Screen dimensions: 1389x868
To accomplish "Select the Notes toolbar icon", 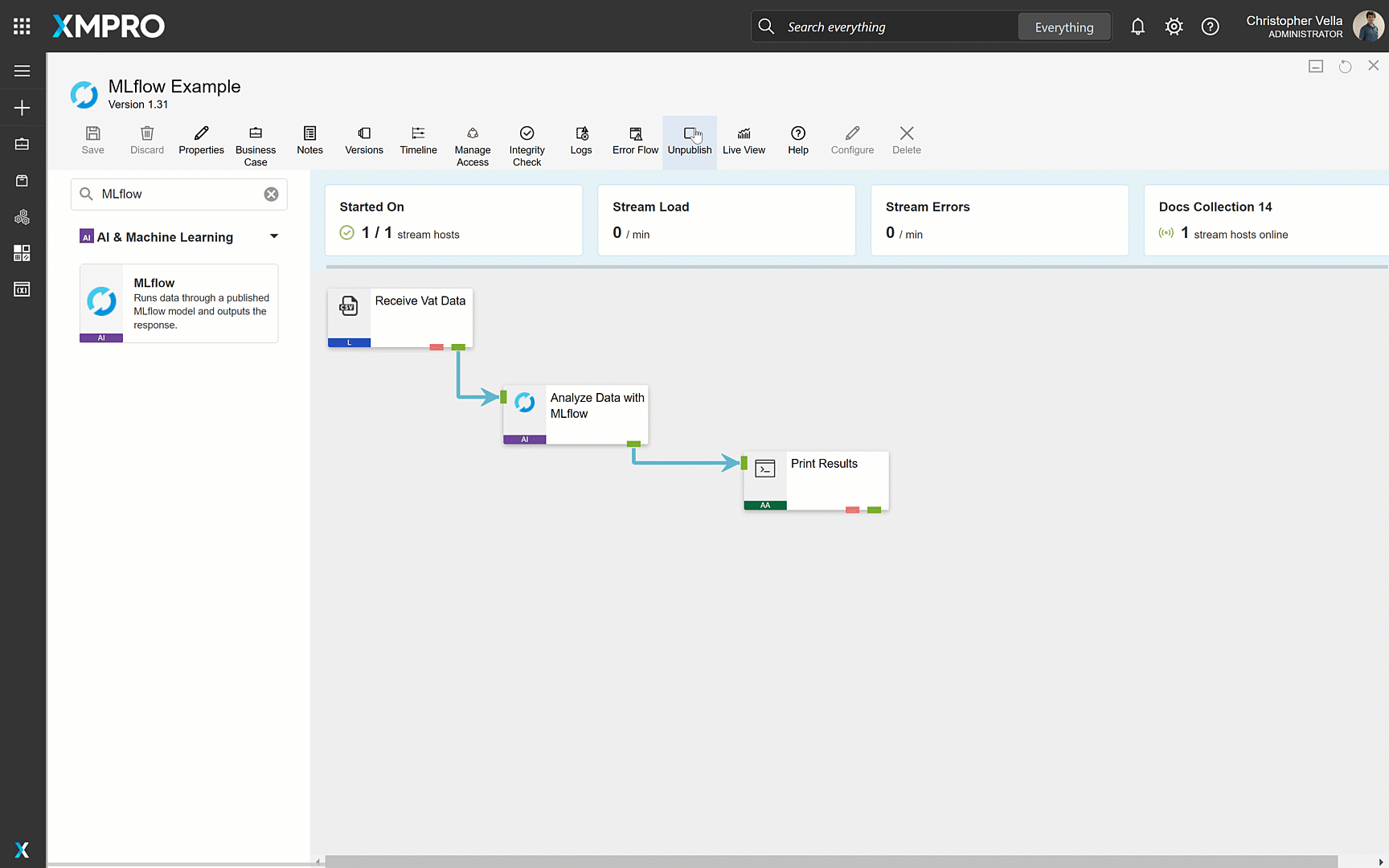I will coord(309,141).
